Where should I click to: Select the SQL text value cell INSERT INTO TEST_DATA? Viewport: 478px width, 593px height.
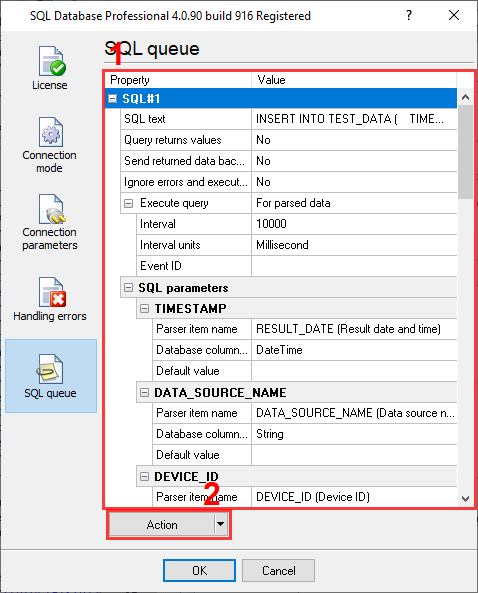tap(354, 119)
